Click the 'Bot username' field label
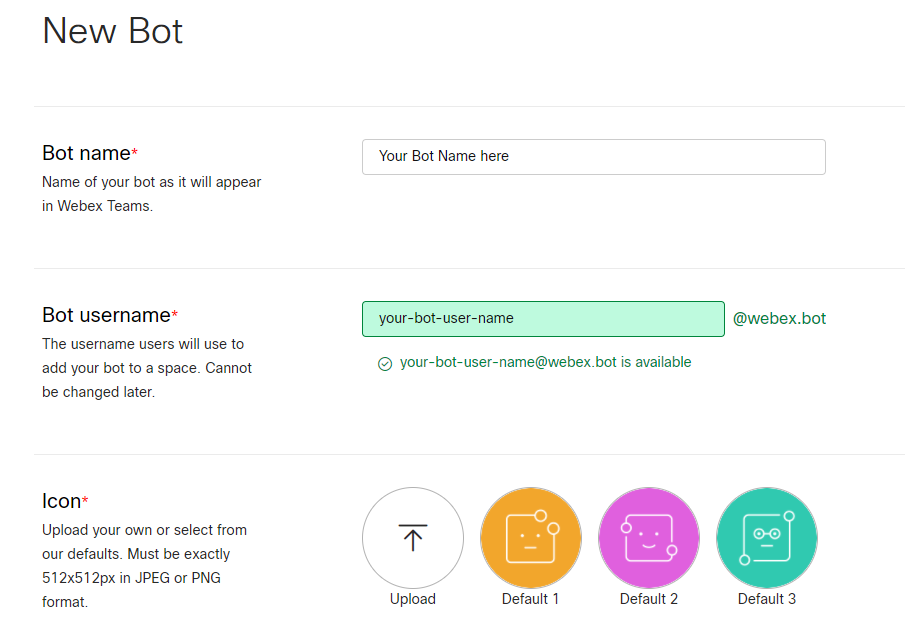 coord(106,315)
